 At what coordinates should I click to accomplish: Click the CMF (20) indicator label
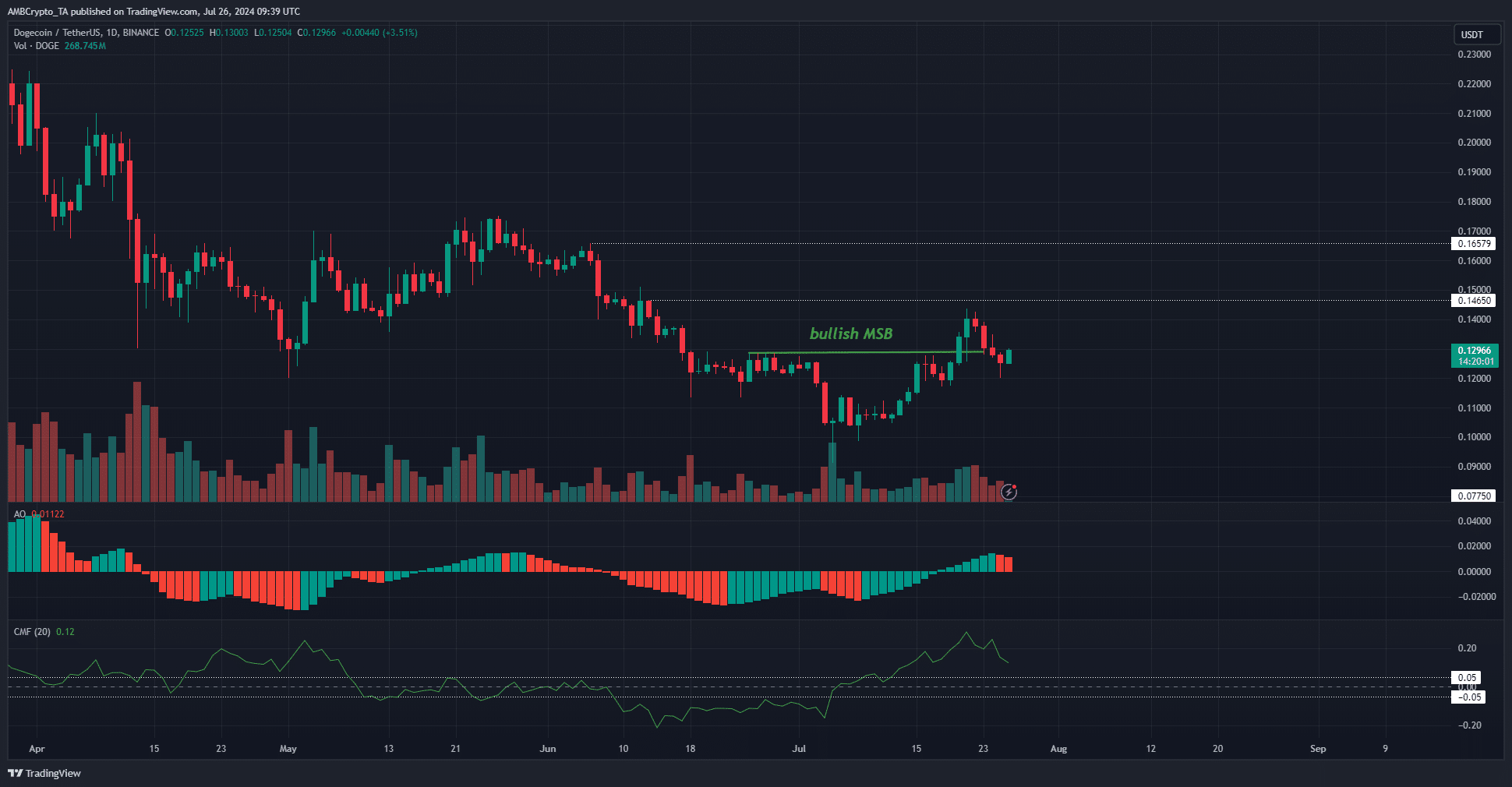32,632
